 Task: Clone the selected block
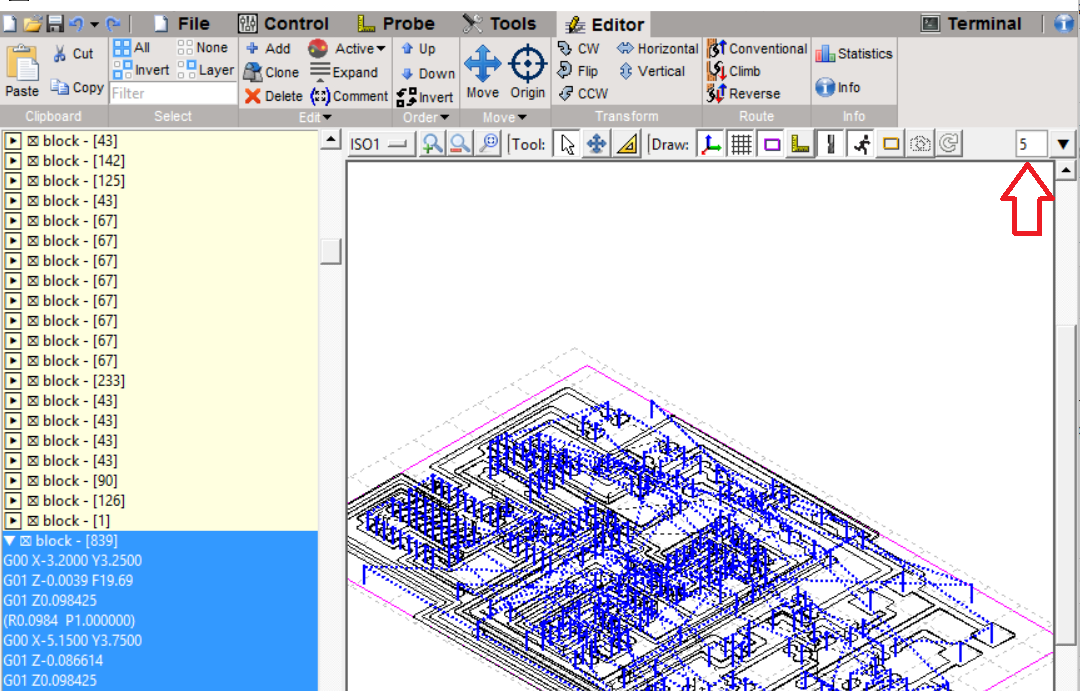[271, 72]
